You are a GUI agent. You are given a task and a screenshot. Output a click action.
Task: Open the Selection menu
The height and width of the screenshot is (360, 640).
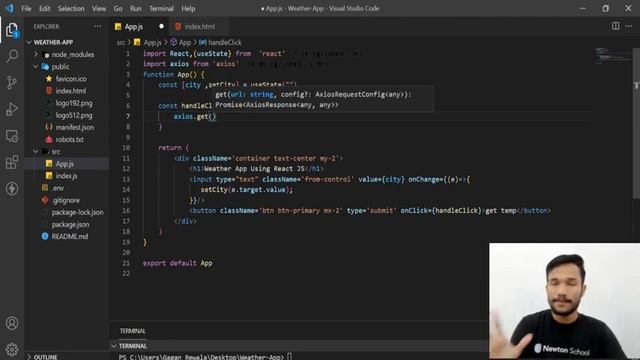coord(71,9)
